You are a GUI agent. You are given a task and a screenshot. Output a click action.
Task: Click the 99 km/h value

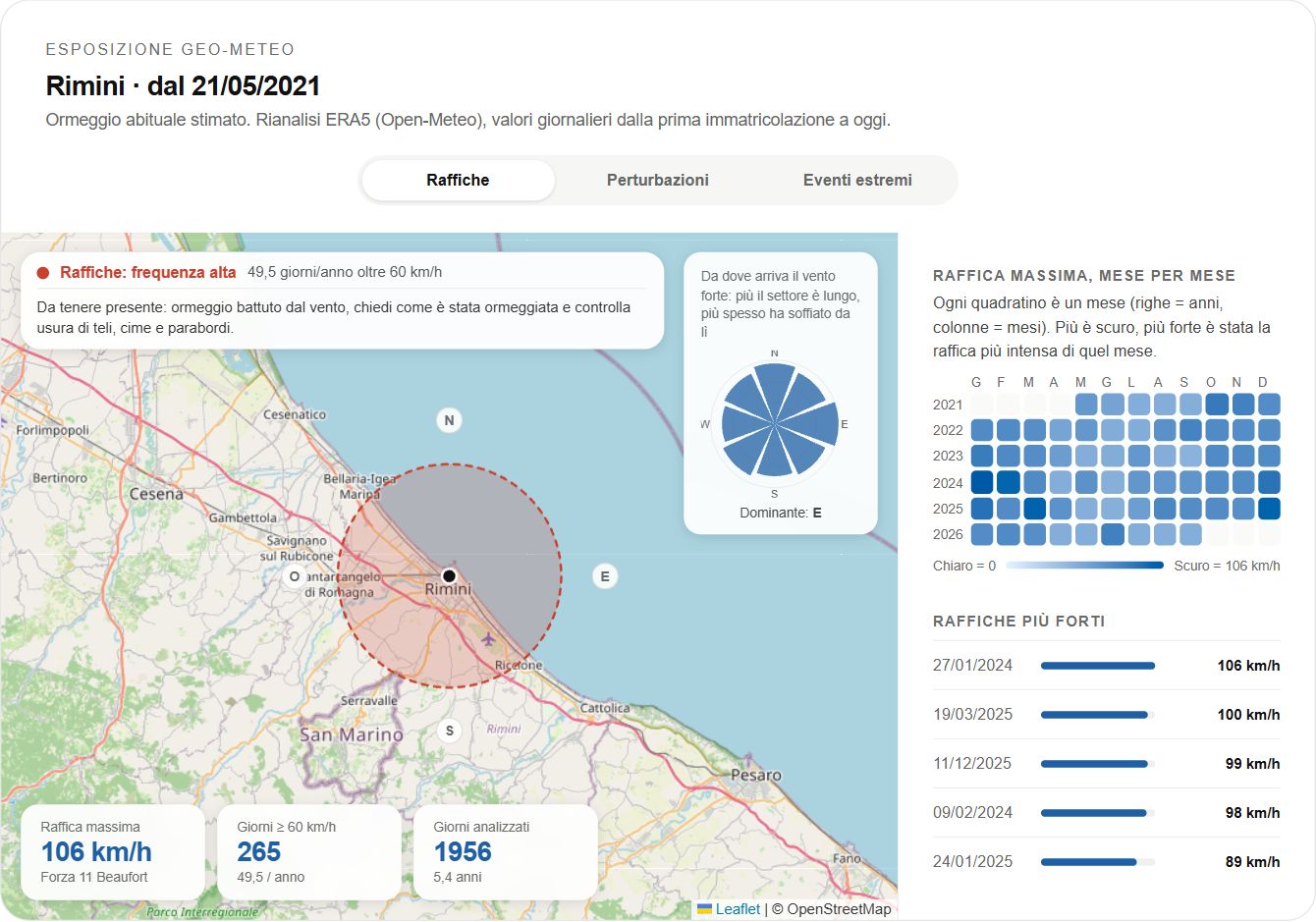[1252, 764]
